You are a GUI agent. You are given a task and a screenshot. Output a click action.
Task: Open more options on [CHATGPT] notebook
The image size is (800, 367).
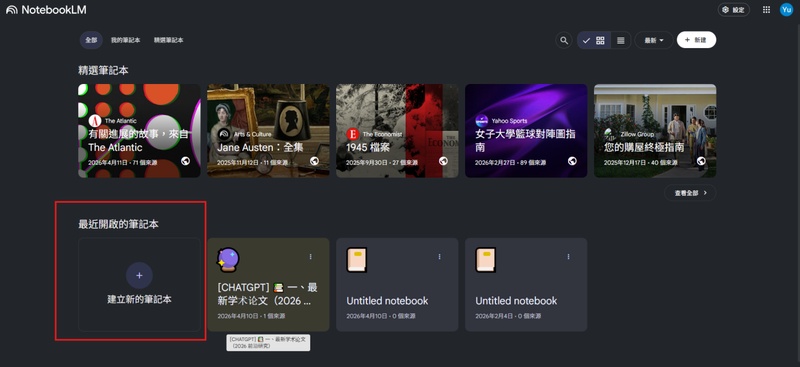(x=310, y=257)
